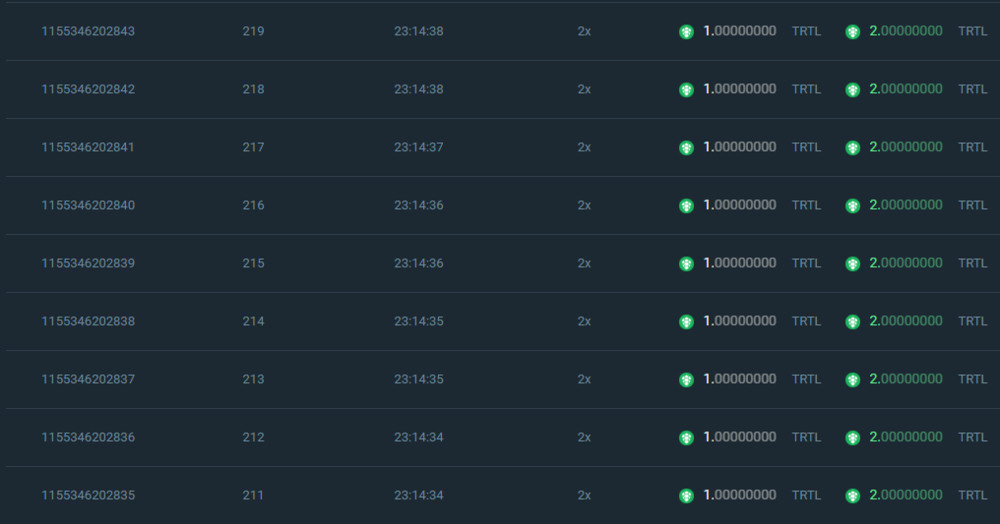Viewport: 1000px width, 524px height.
Task: Open bet ID 1155346202843
Action: (x=88, y=31)
